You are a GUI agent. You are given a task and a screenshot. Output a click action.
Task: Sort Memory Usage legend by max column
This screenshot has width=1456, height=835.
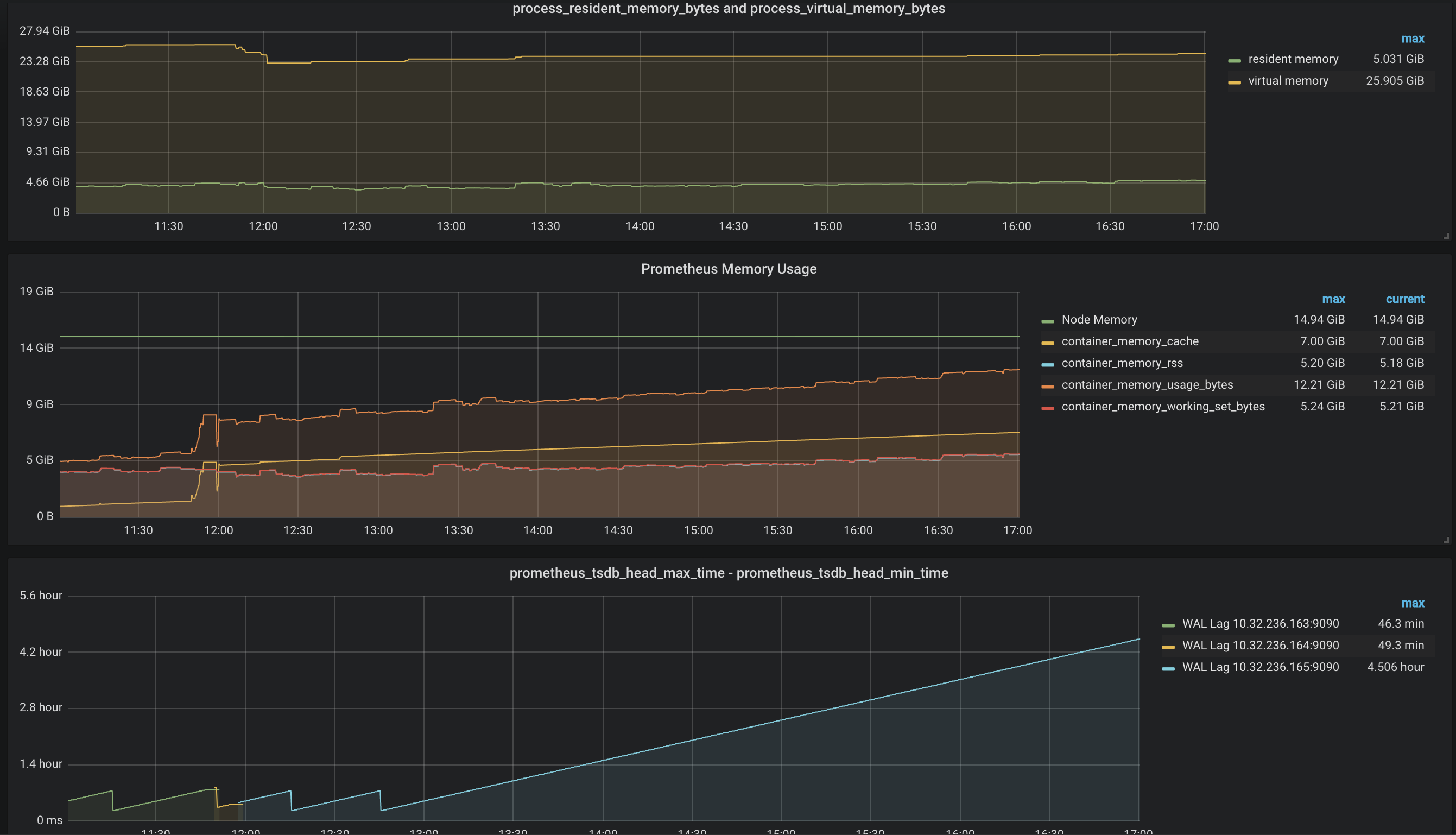1333,299
